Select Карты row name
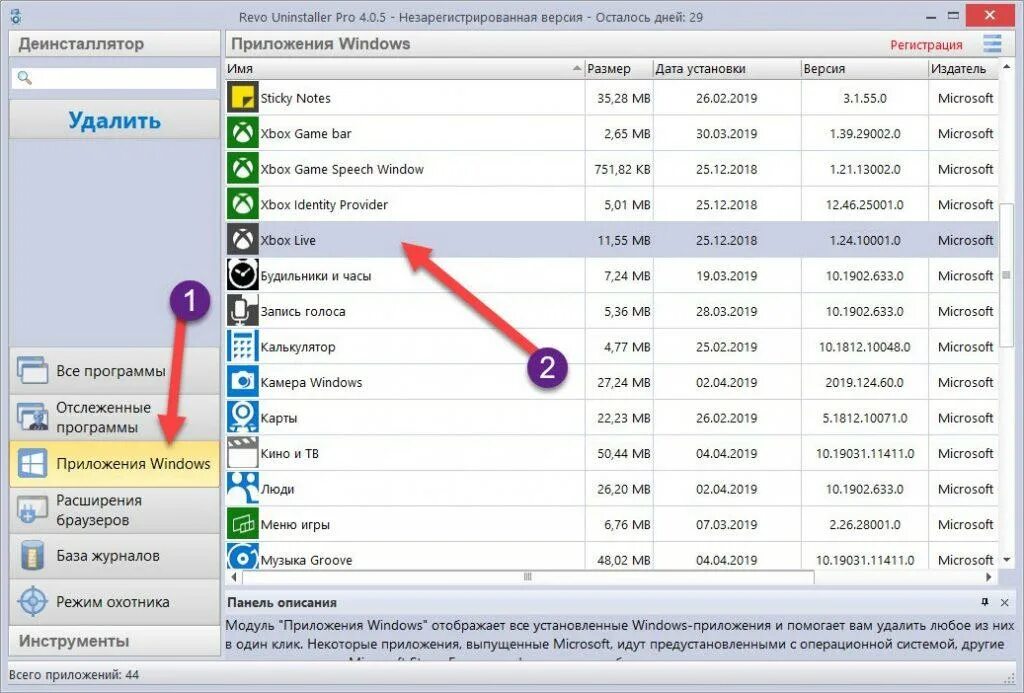Screen dimensions: 1024x693 (x=278, y=418)
